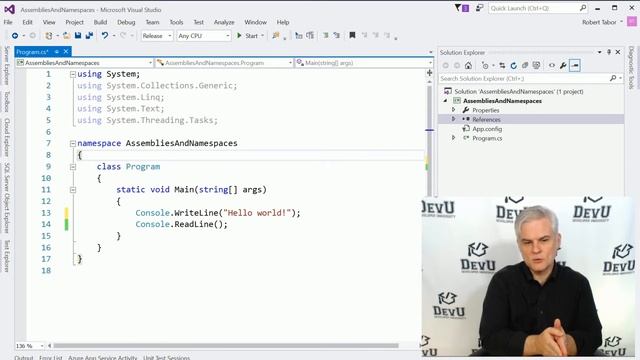
Task: Start debugging with the Start button
Action: coord(247,36)
